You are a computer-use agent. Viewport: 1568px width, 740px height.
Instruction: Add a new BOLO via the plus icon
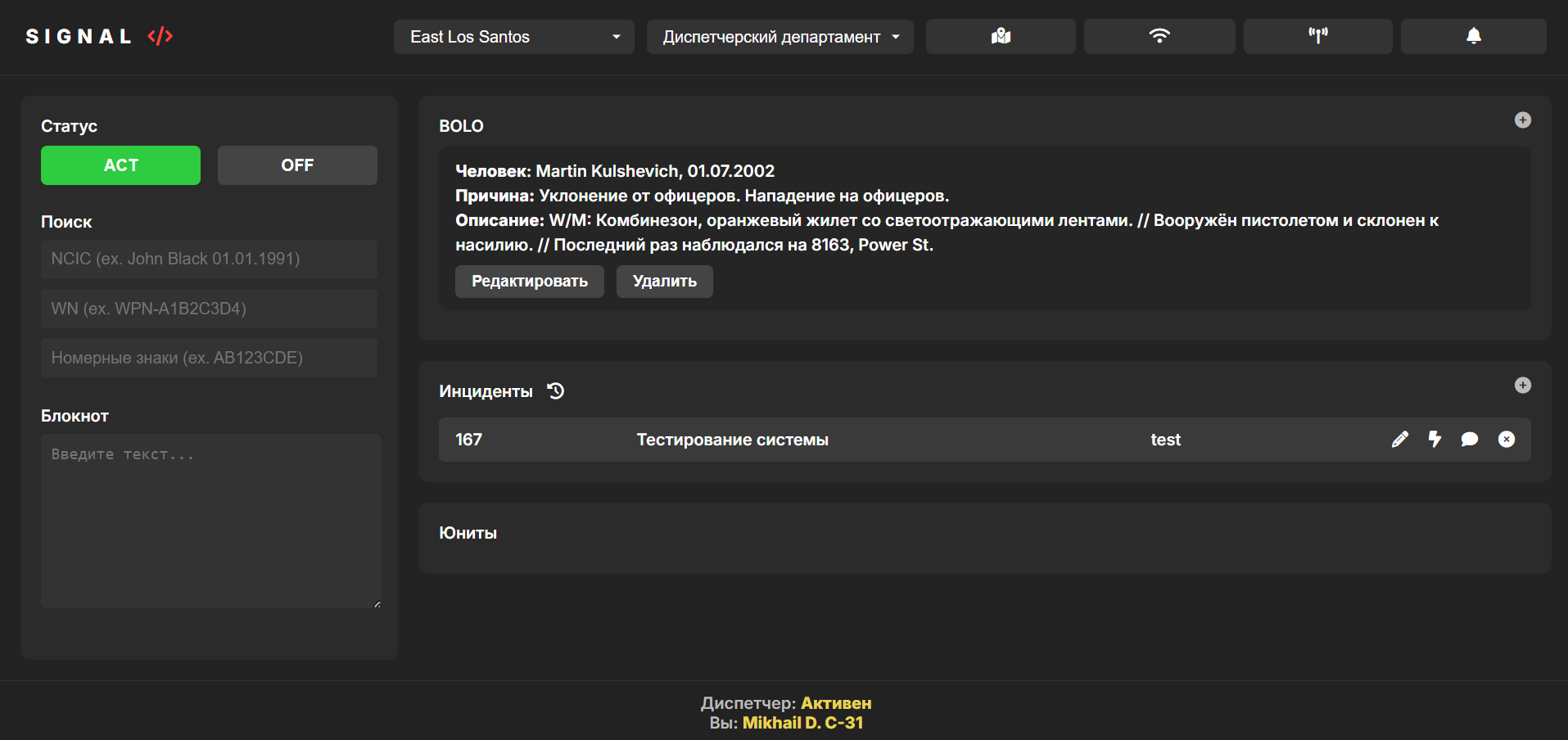point(1523,120)
